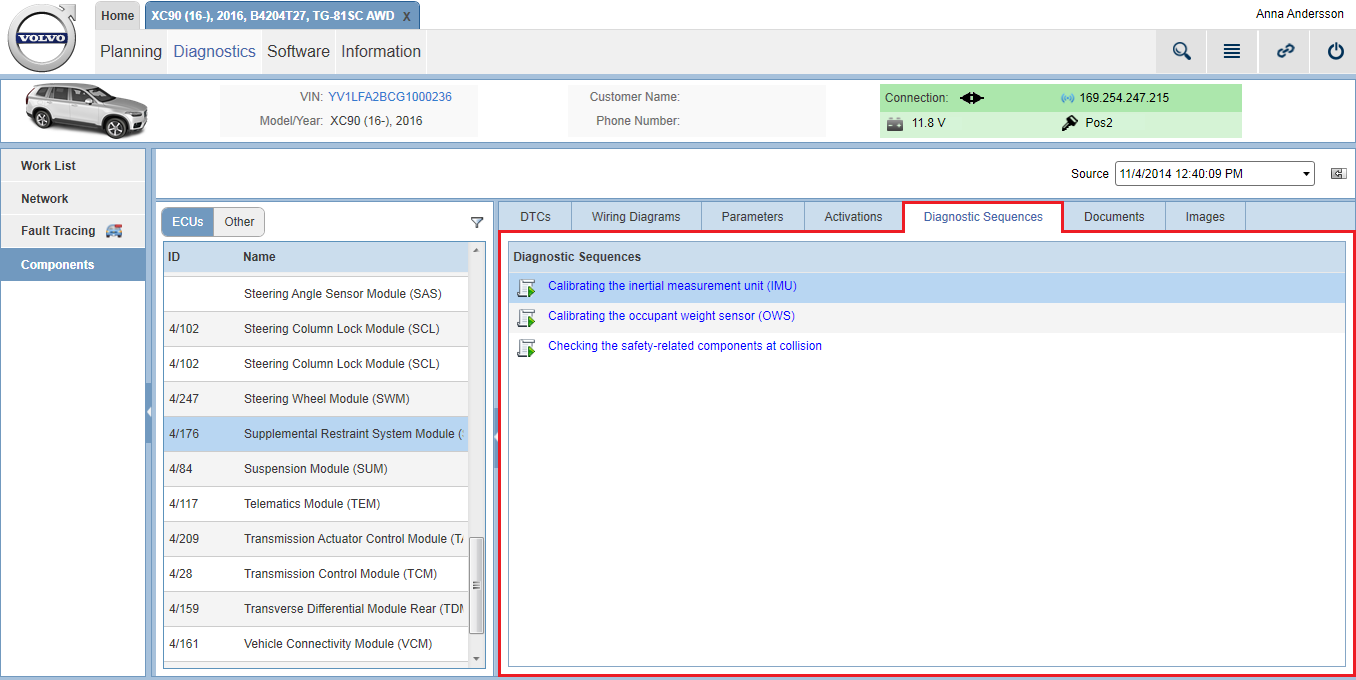Start Calibrating the inertial measurement unit (IMU)
The width and height of the screenshot is (1356, 680).
[x=672, y=286]
